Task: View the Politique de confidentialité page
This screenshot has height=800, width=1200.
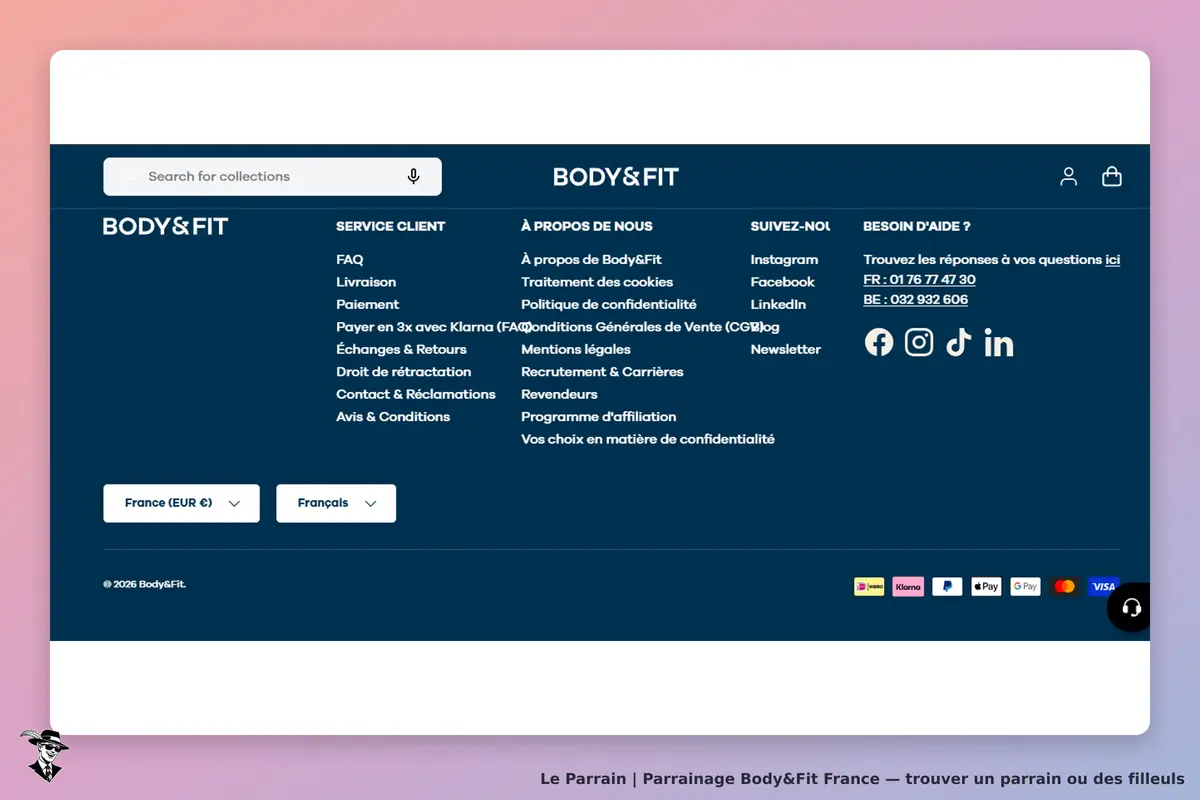Action: pyautogui.click(x=609, y=305)
